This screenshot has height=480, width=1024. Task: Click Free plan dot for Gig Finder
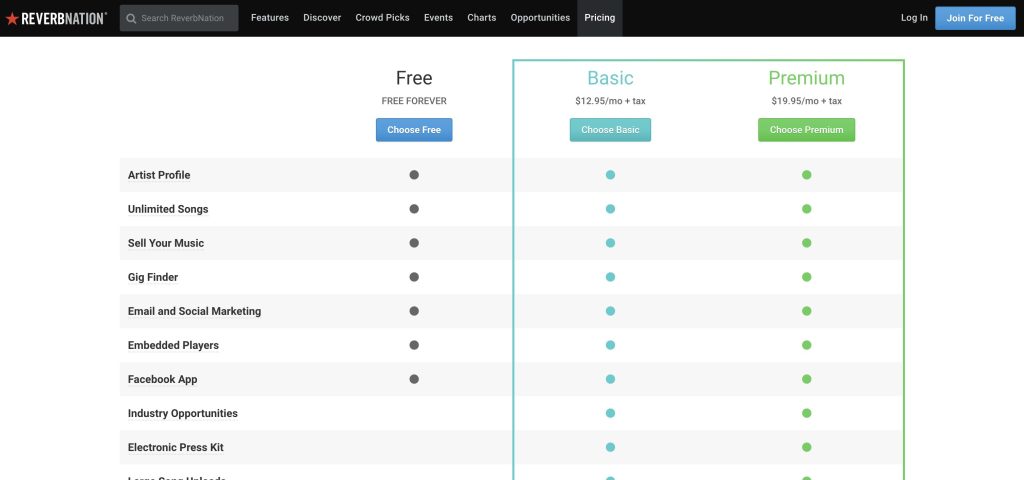[x=414, y=277]
